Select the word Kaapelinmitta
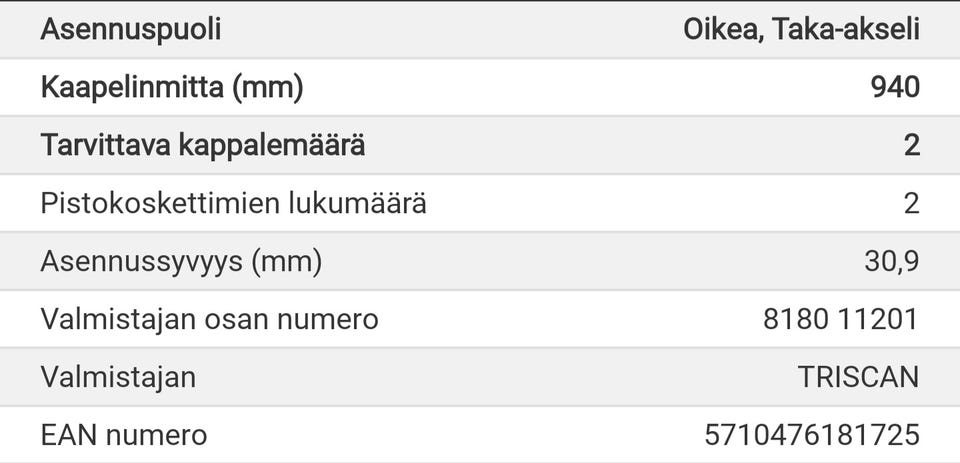The height and width of the screenshot is (463, 960). 132,87
